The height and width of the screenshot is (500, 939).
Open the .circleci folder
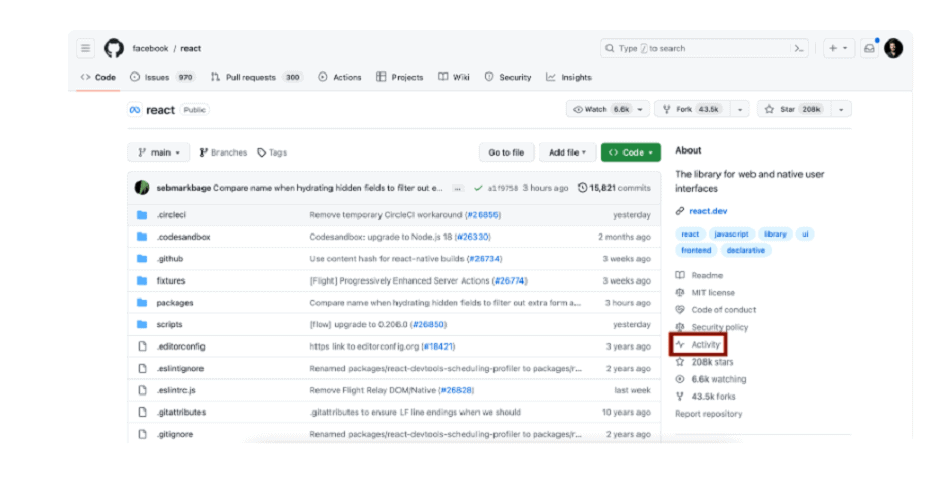click(x=171, y=215)
